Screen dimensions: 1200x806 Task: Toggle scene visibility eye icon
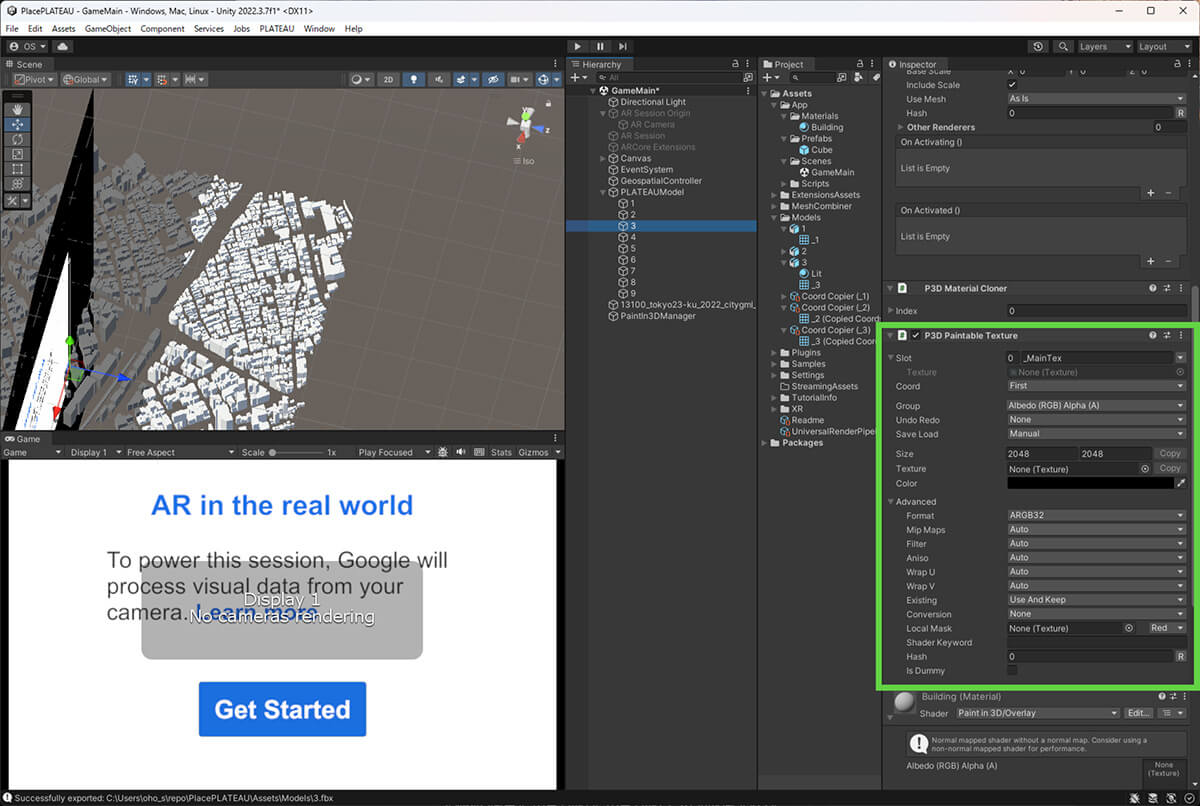point(493,79)
